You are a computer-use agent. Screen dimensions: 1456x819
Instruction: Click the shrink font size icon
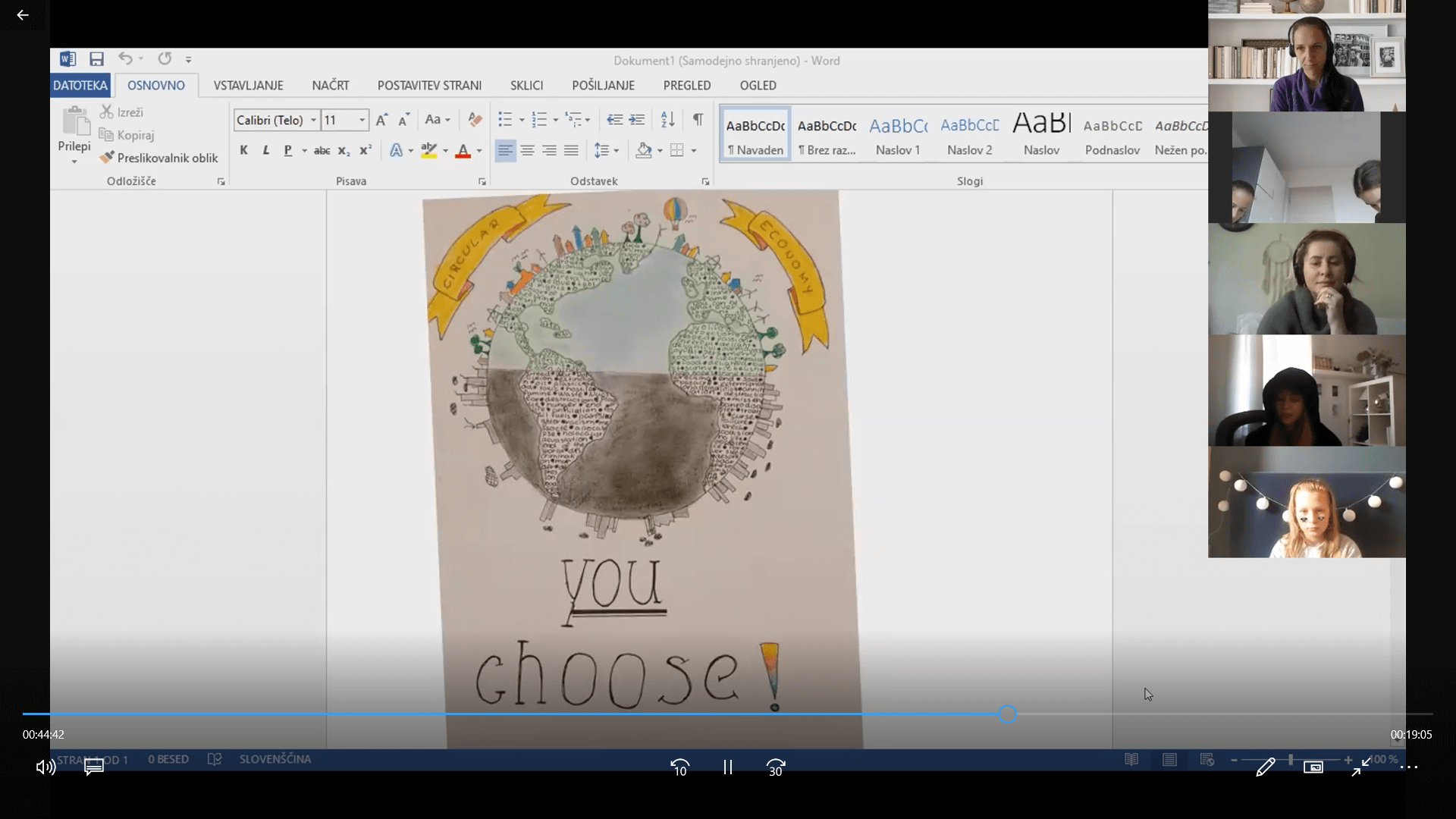[x=404, y=120]
